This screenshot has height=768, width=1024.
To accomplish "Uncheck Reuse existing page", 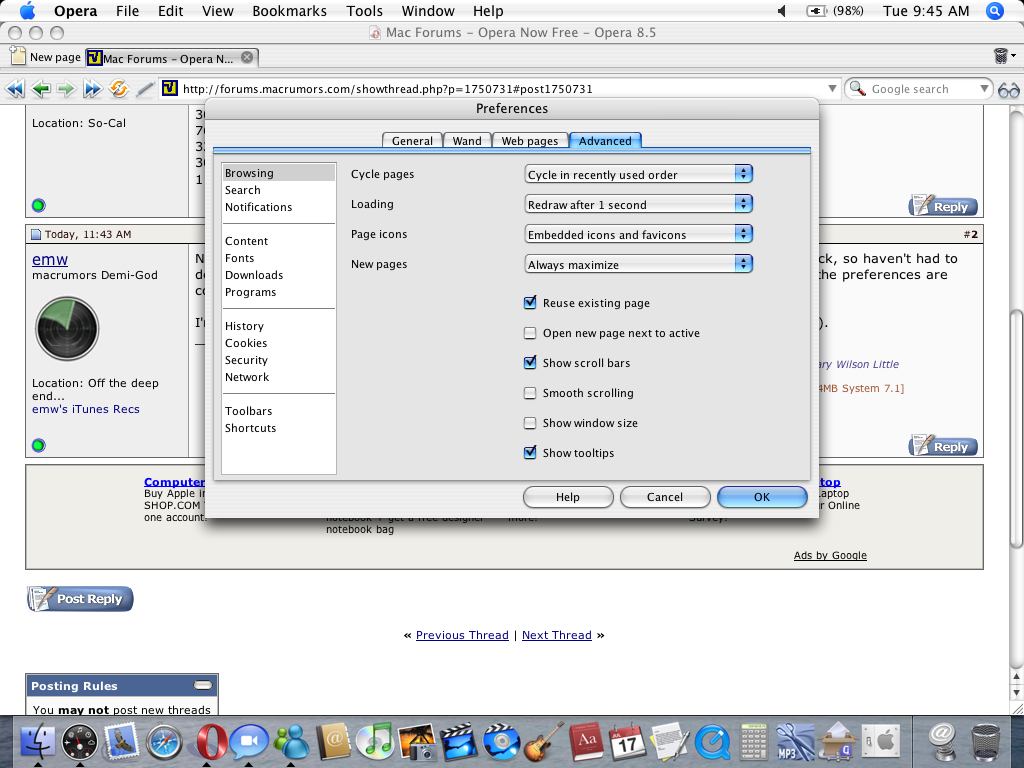I will click(x=530, y=303).
